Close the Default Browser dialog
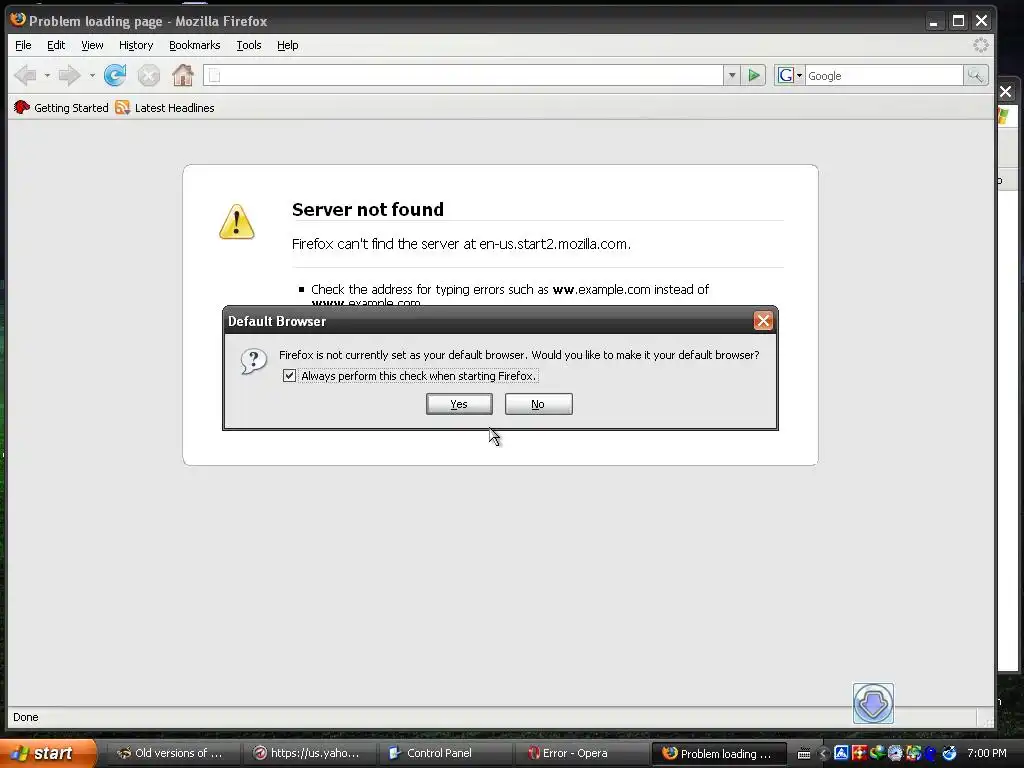Image resolution: width=1024 pixels, height=768 pixels. click(763, 321)
